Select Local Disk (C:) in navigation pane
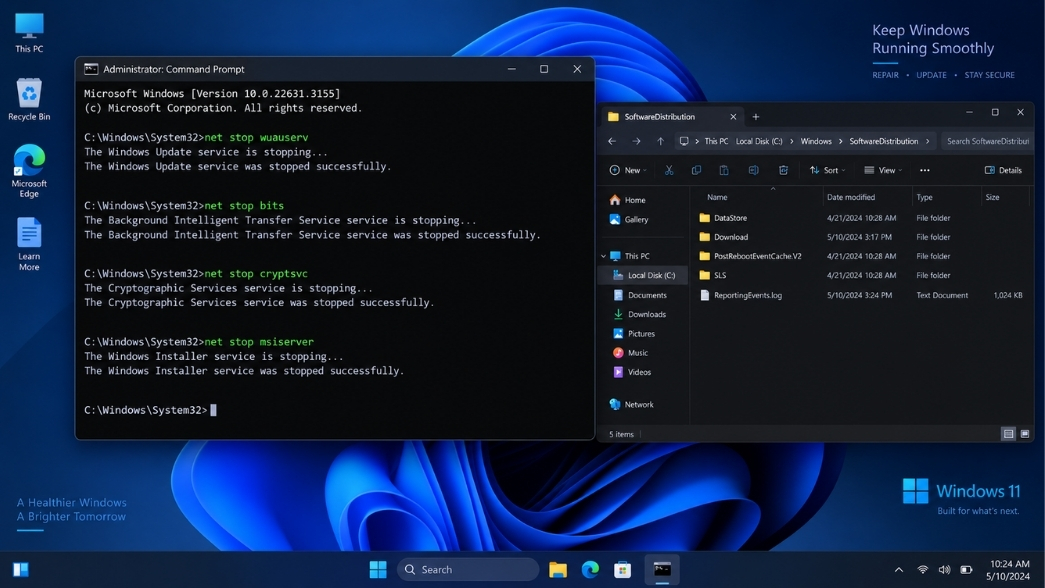Image resolution: width=1045 pixels, height=588 pixels. [644, 275]
